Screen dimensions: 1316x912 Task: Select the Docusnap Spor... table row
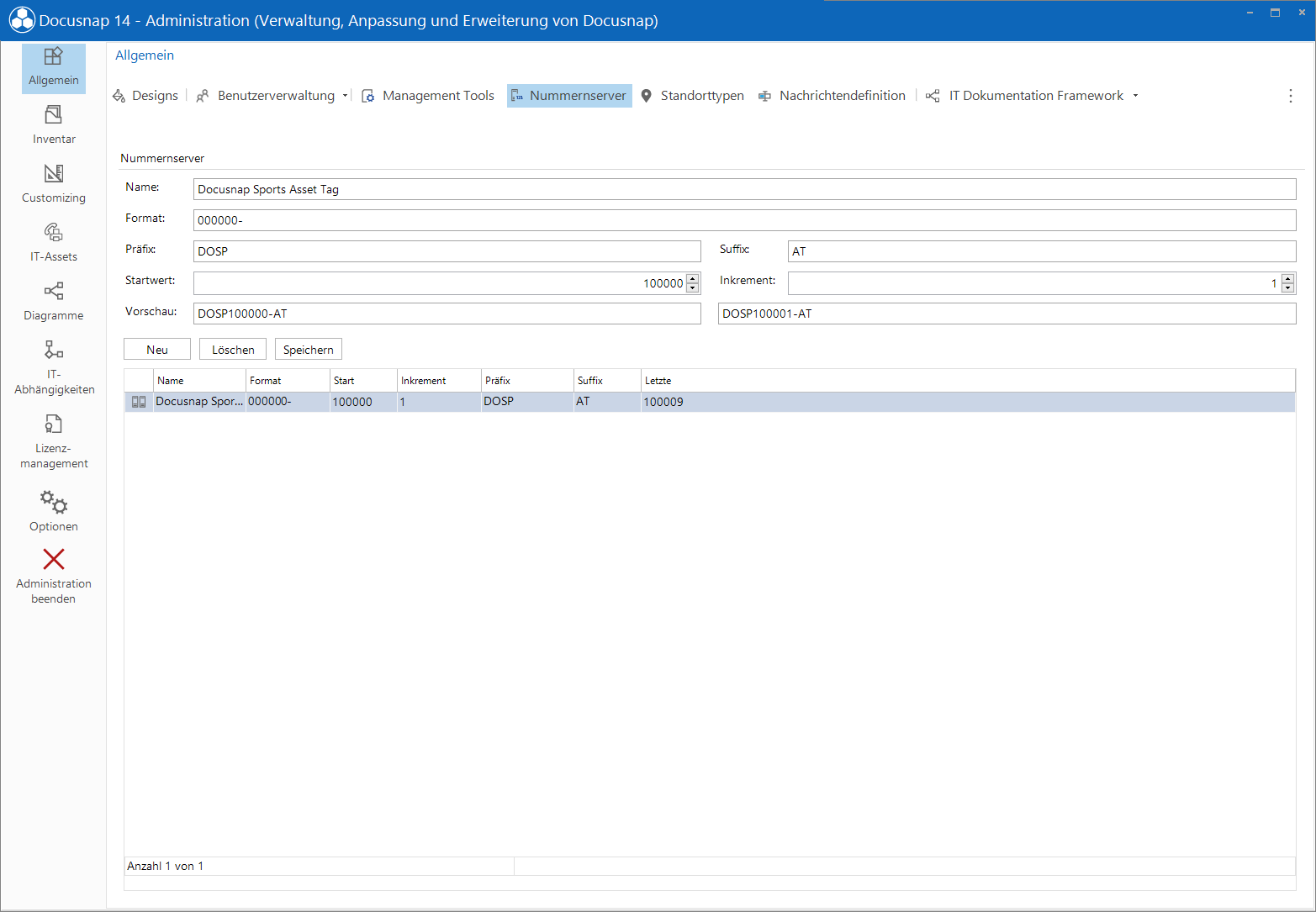(x=710, y=402)
